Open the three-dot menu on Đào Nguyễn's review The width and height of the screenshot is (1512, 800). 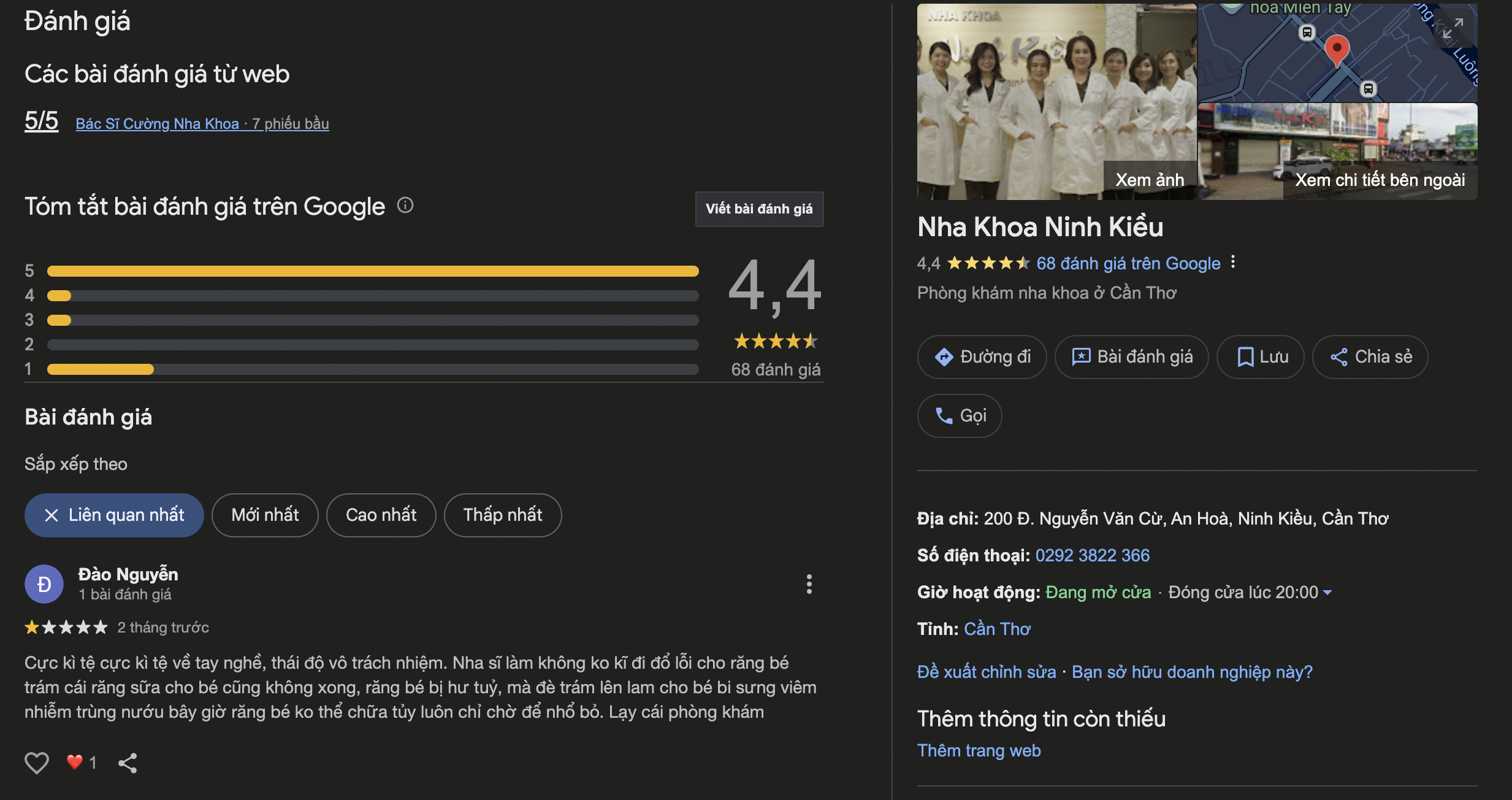click(x=809, y=584)
